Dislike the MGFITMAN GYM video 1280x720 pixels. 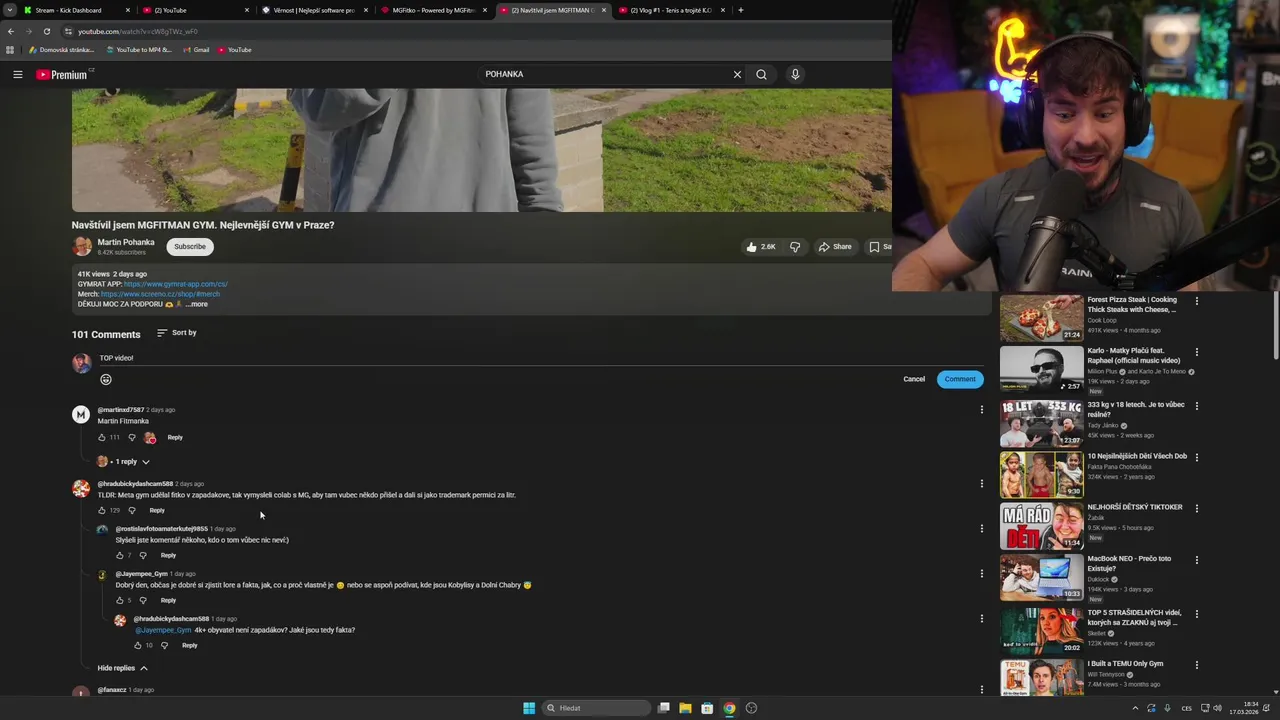pyautogui.click(x=795, y=246)
